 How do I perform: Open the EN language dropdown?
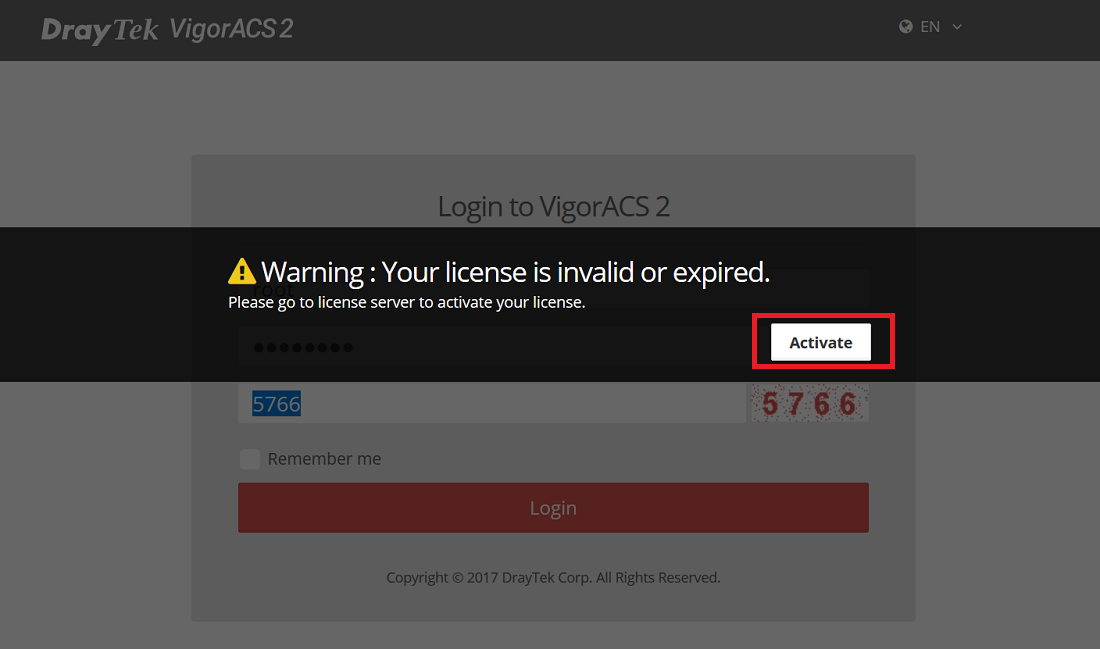click(930, 27)
